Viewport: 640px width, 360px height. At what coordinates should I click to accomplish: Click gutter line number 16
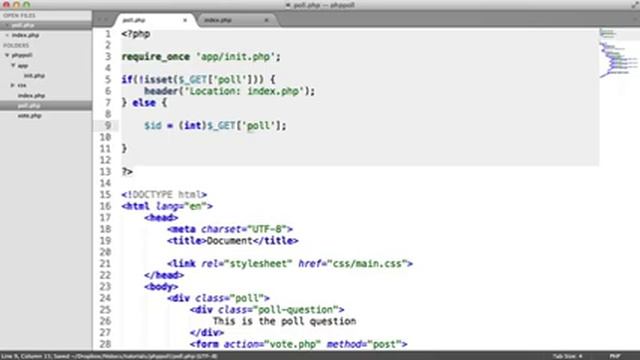(x=105, y=206)
